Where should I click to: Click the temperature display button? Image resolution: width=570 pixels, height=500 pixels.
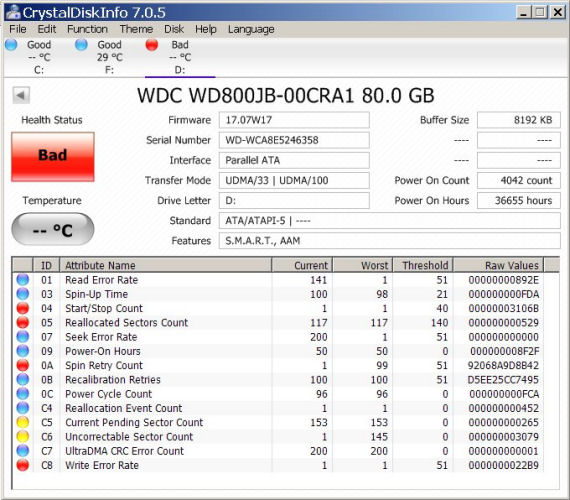53,229
